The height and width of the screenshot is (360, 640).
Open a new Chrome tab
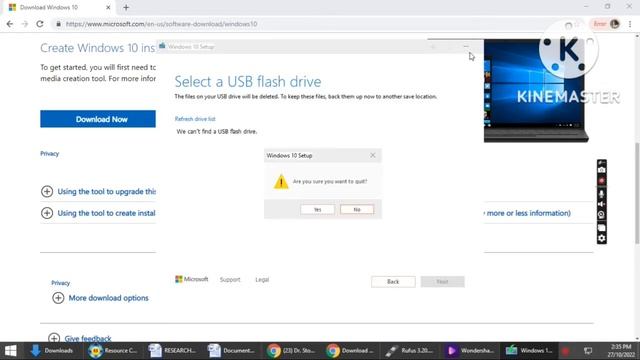point(126,7)
